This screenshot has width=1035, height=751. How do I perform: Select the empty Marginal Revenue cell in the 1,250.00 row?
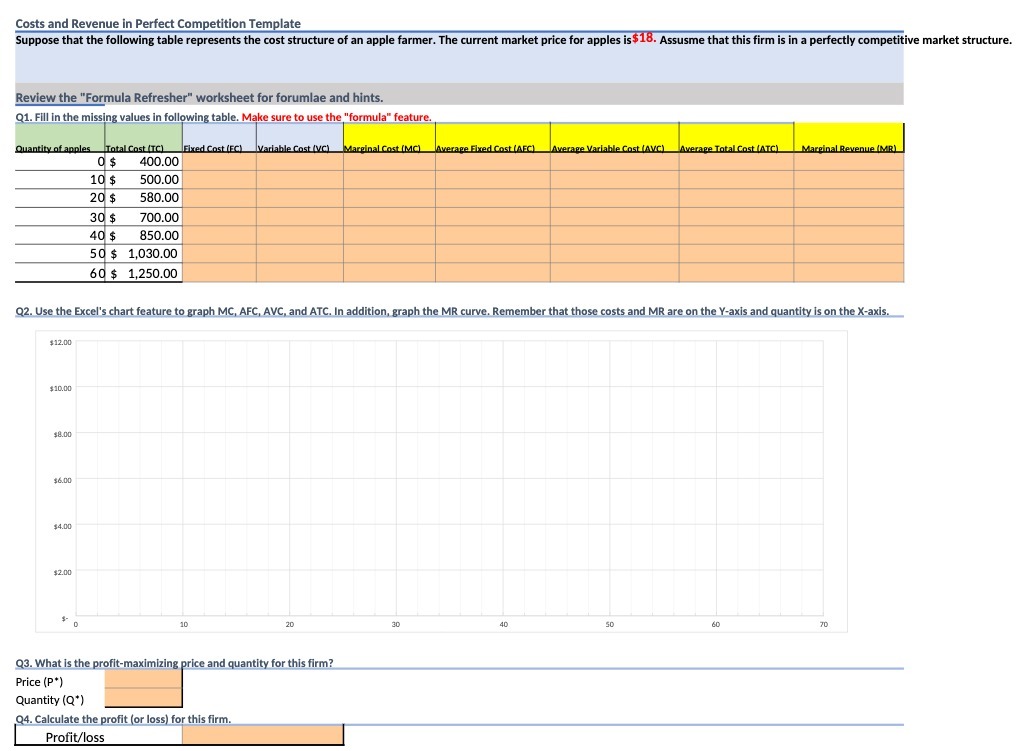pyautogui.click(x=849, y=273)
